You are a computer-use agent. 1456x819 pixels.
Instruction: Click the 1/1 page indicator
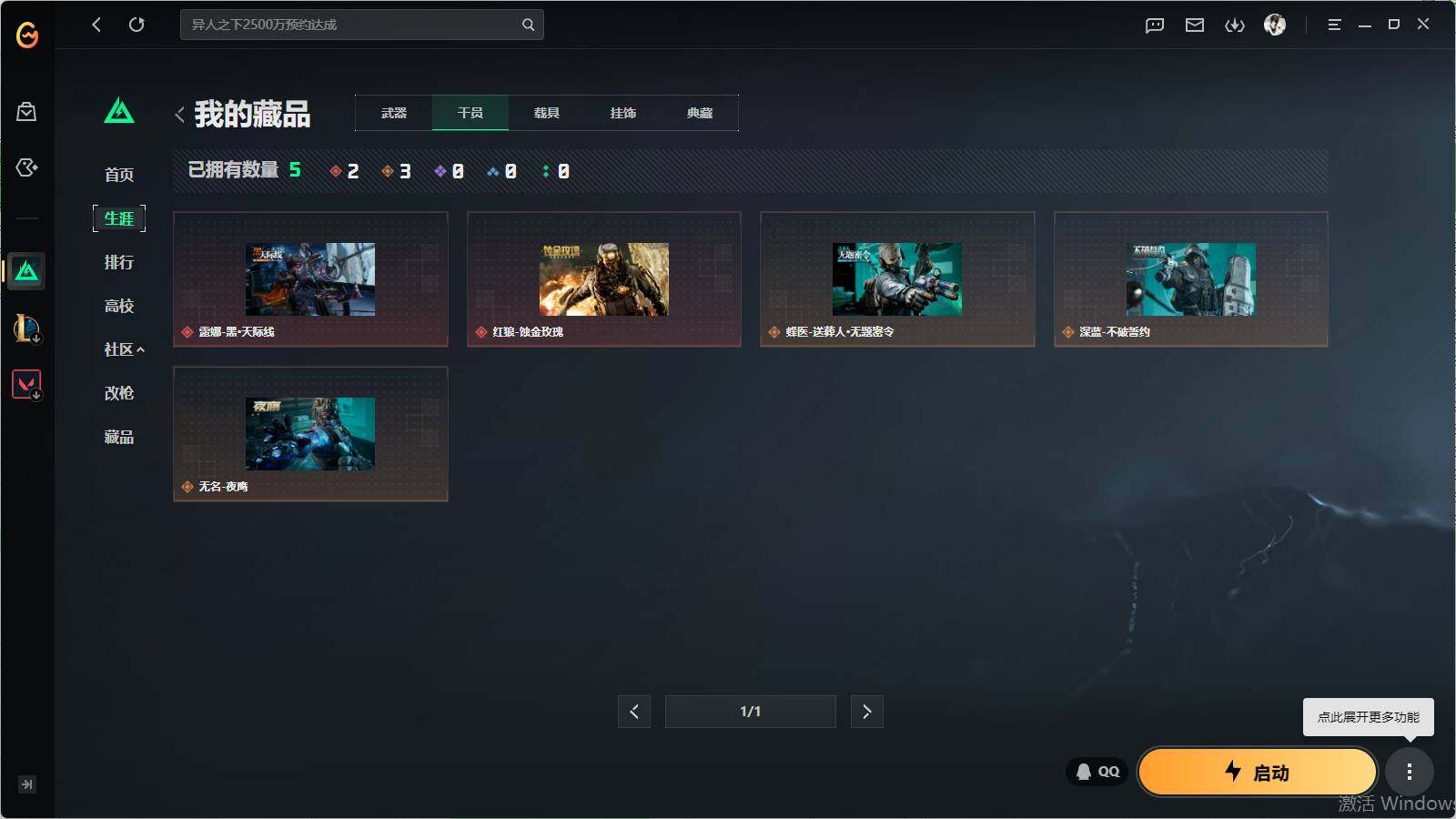coord(751,712)
